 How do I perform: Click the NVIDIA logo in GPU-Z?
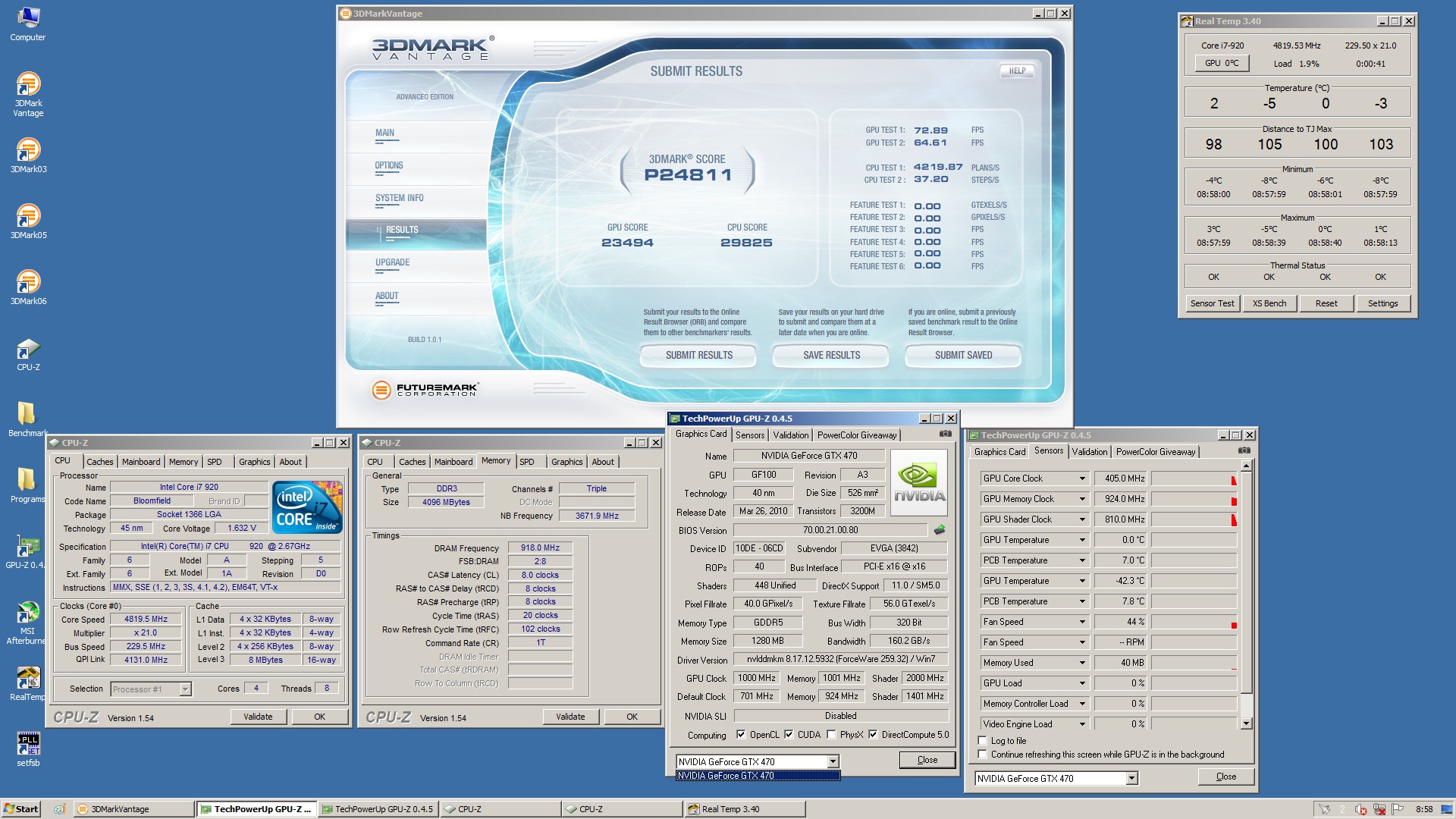919,483
